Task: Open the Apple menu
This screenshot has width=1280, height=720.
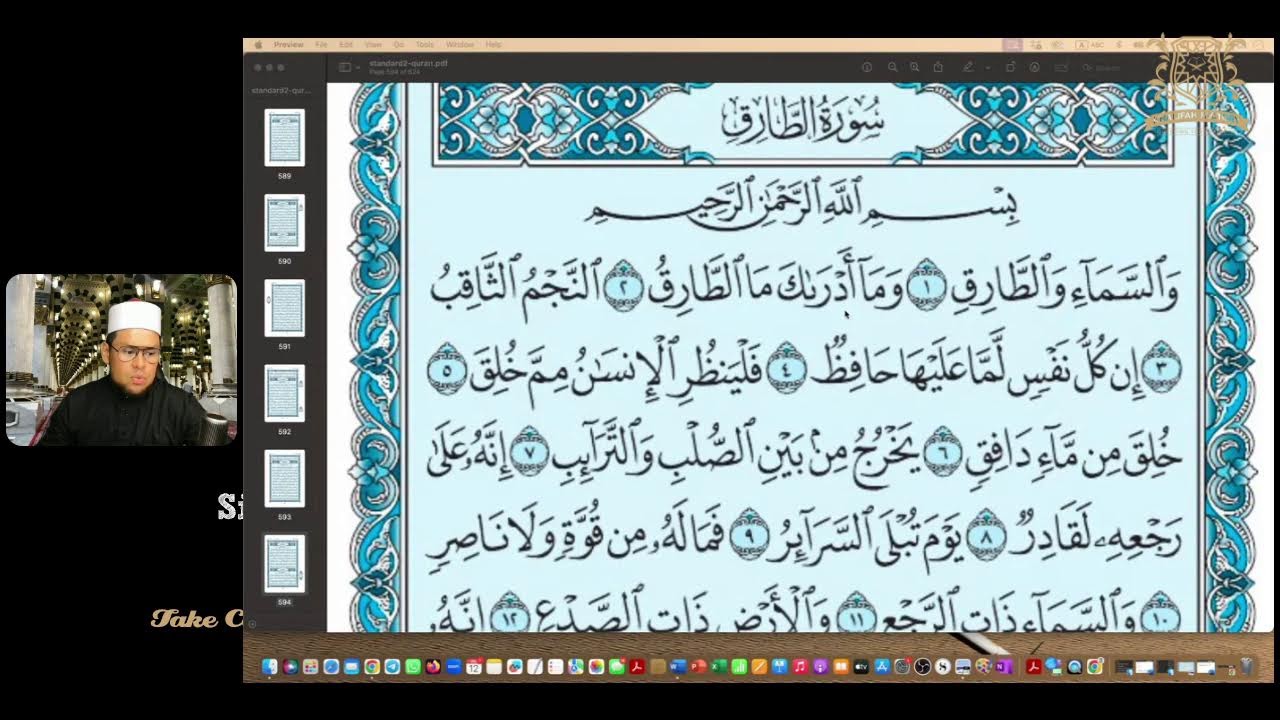Action: (x=257, y=44)
